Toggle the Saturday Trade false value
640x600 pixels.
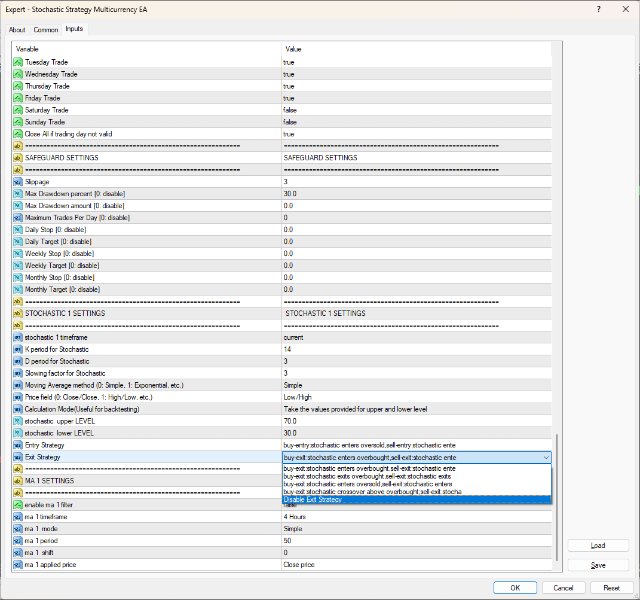pyautogui.click(x=289, y=110)
